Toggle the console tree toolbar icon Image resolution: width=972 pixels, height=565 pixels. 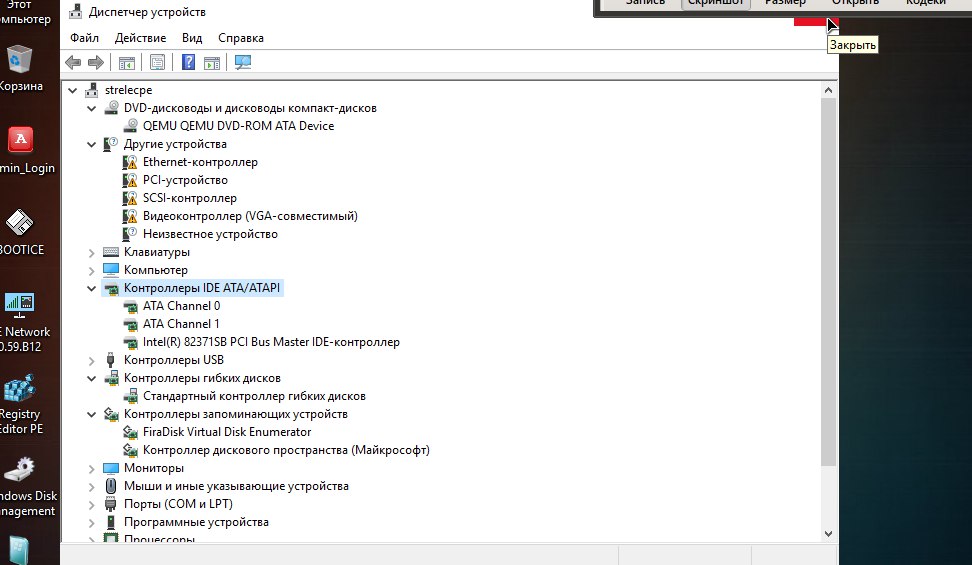(126, 62)
